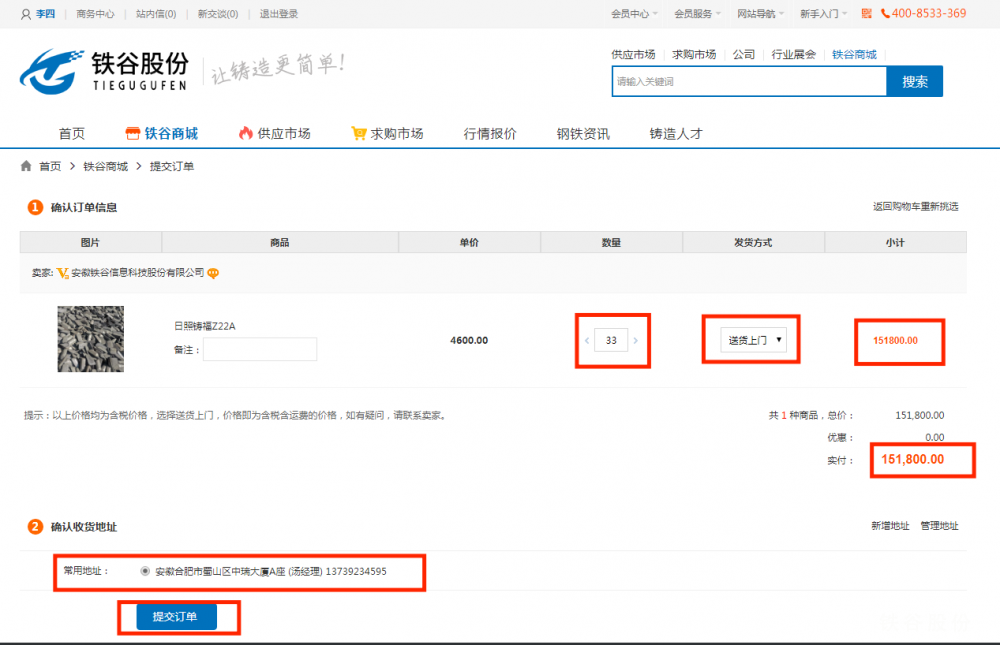Go to the 钢铁资讯 navigation tab

[x=583, y=134]
